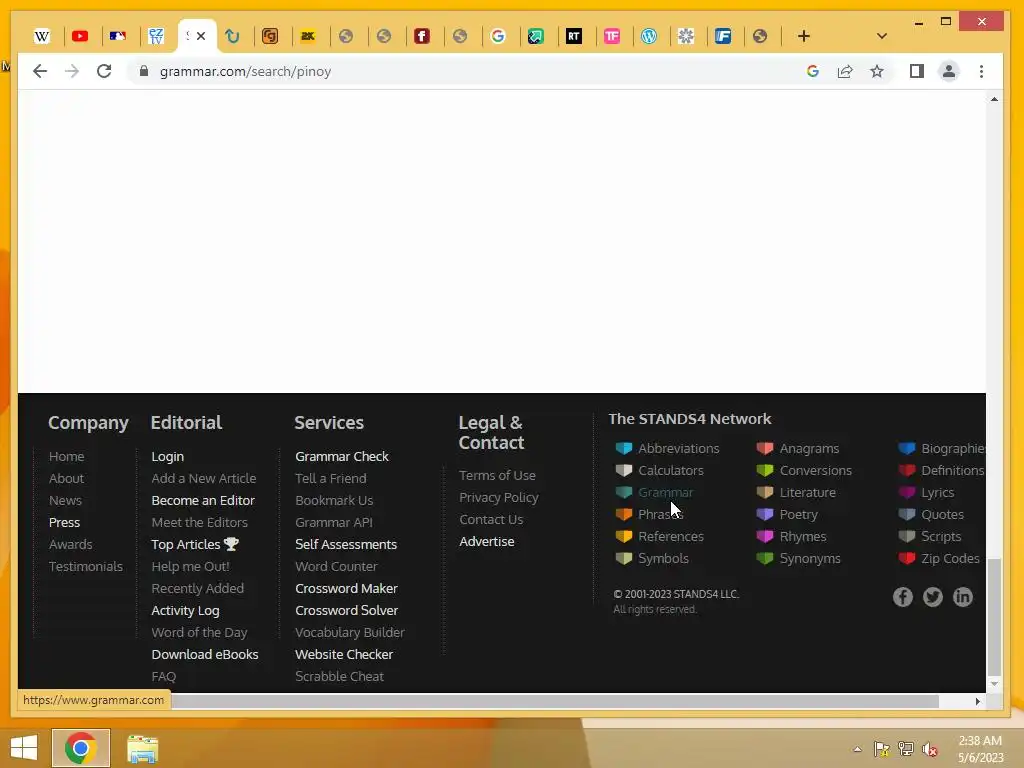This screenshot has width=1024, height=768.
Task: Click the Phrases book icon
Action: point(624,515)
